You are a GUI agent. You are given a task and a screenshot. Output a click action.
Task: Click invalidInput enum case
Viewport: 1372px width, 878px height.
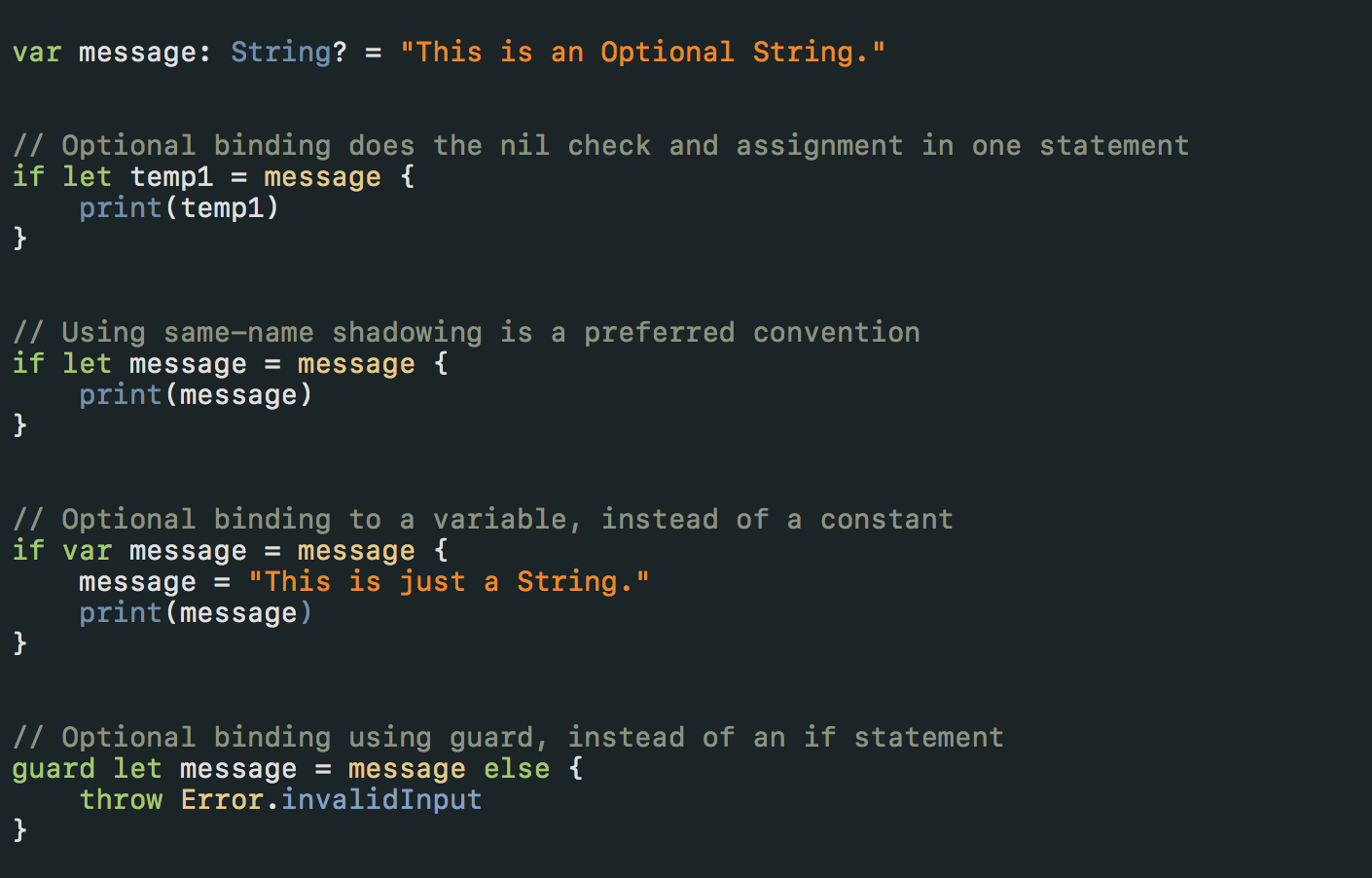point(381,800)
